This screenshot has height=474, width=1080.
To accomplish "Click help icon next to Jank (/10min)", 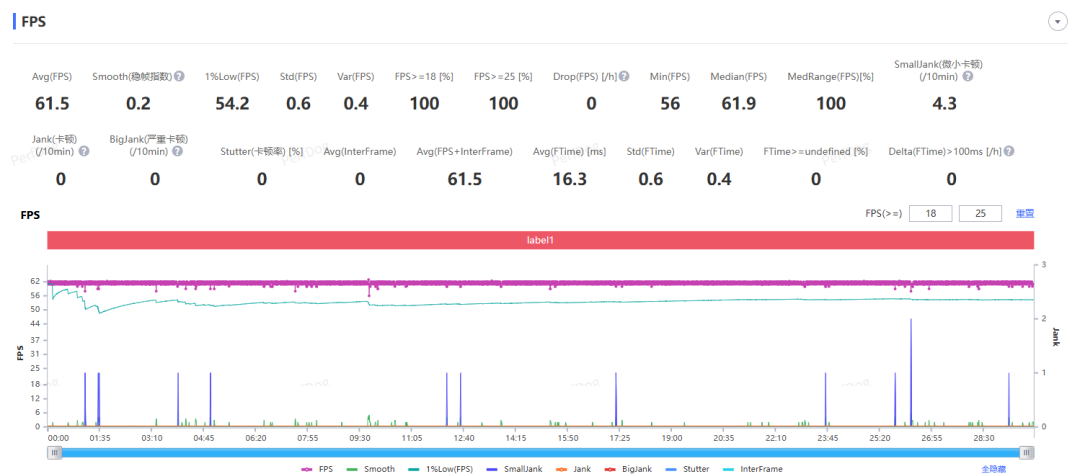I will click(x=84, y=151).
